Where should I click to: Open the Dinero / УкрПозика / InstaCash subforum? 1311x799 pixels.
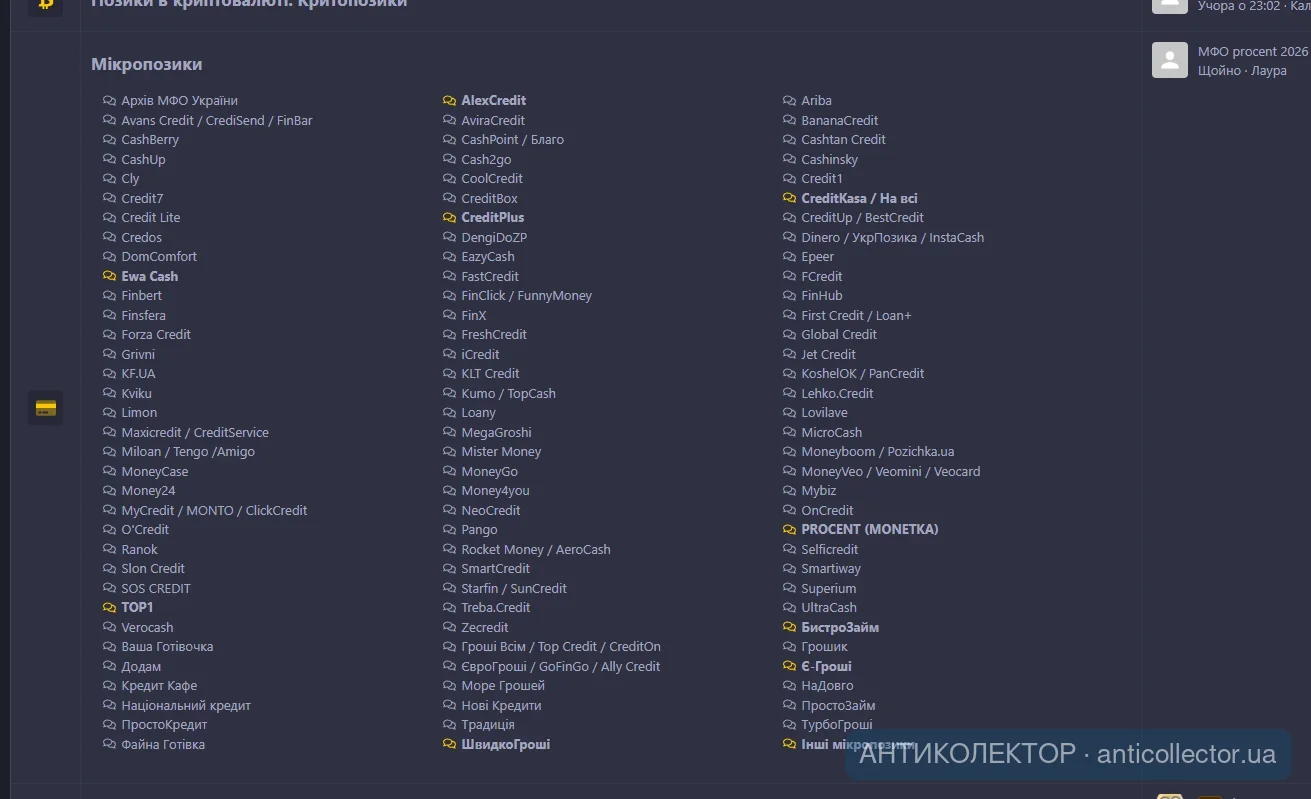coord(893,238)
